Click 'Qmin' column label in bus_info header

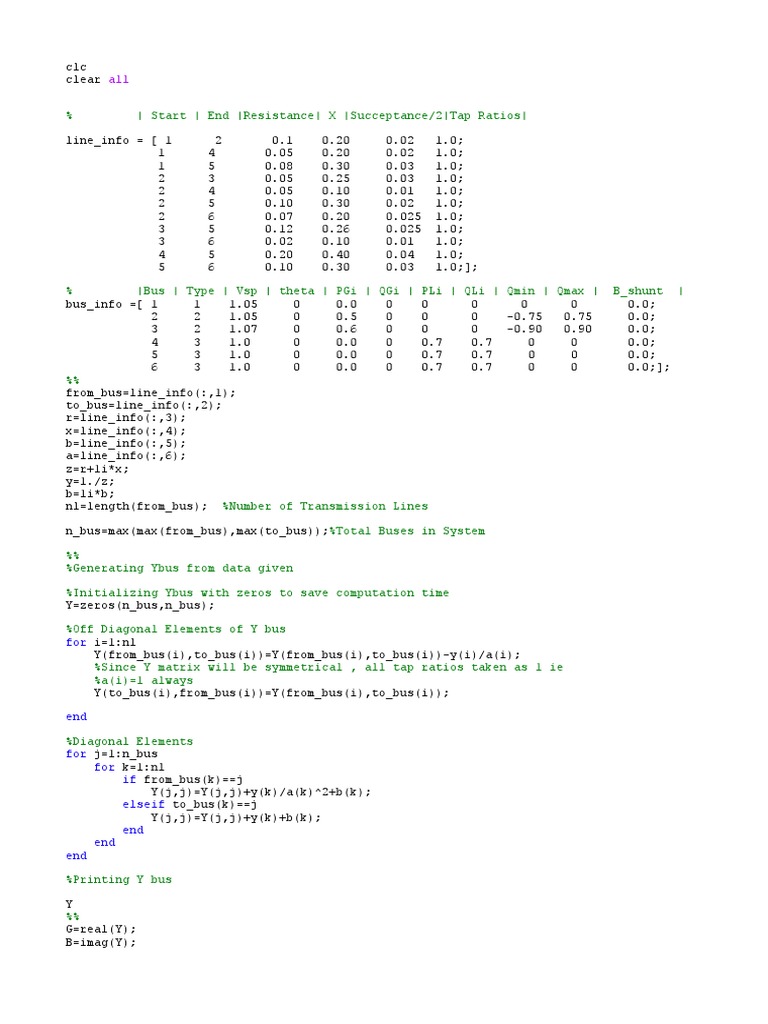[x=520, y=291]
